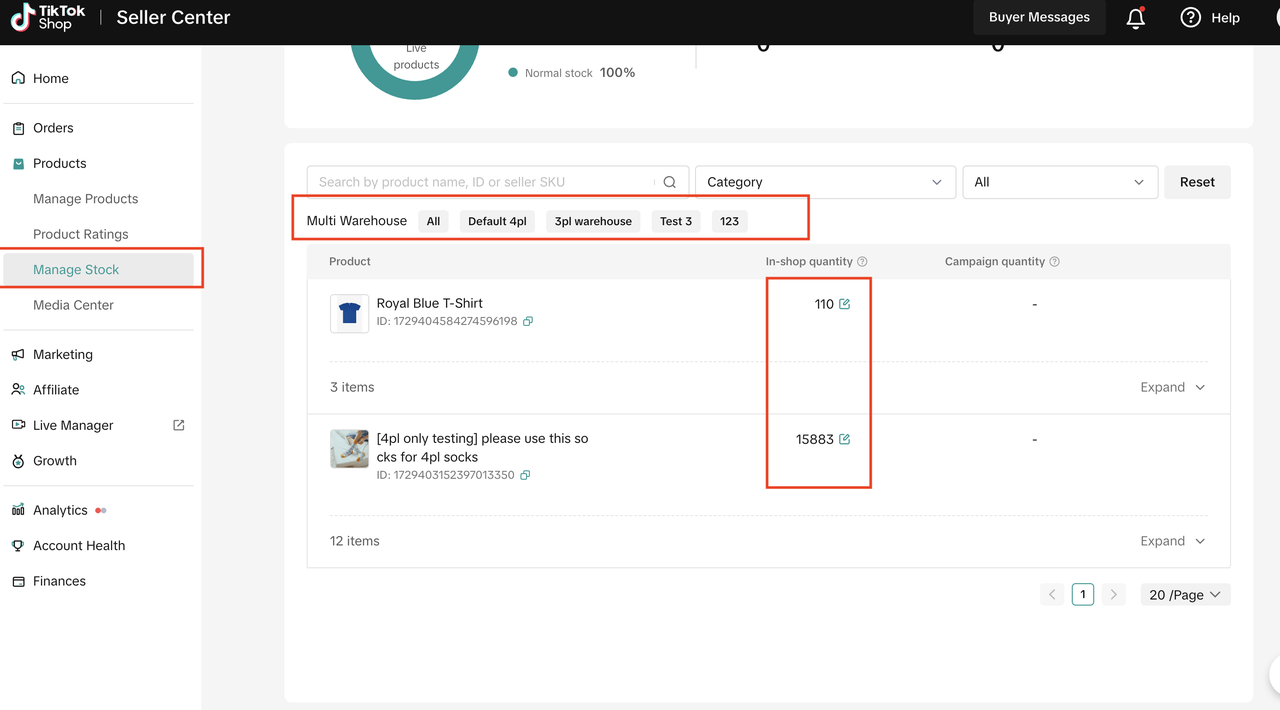Copy the 4pl socks product ID
Viewport: 1280px width, 710px height.
point(525,475)
